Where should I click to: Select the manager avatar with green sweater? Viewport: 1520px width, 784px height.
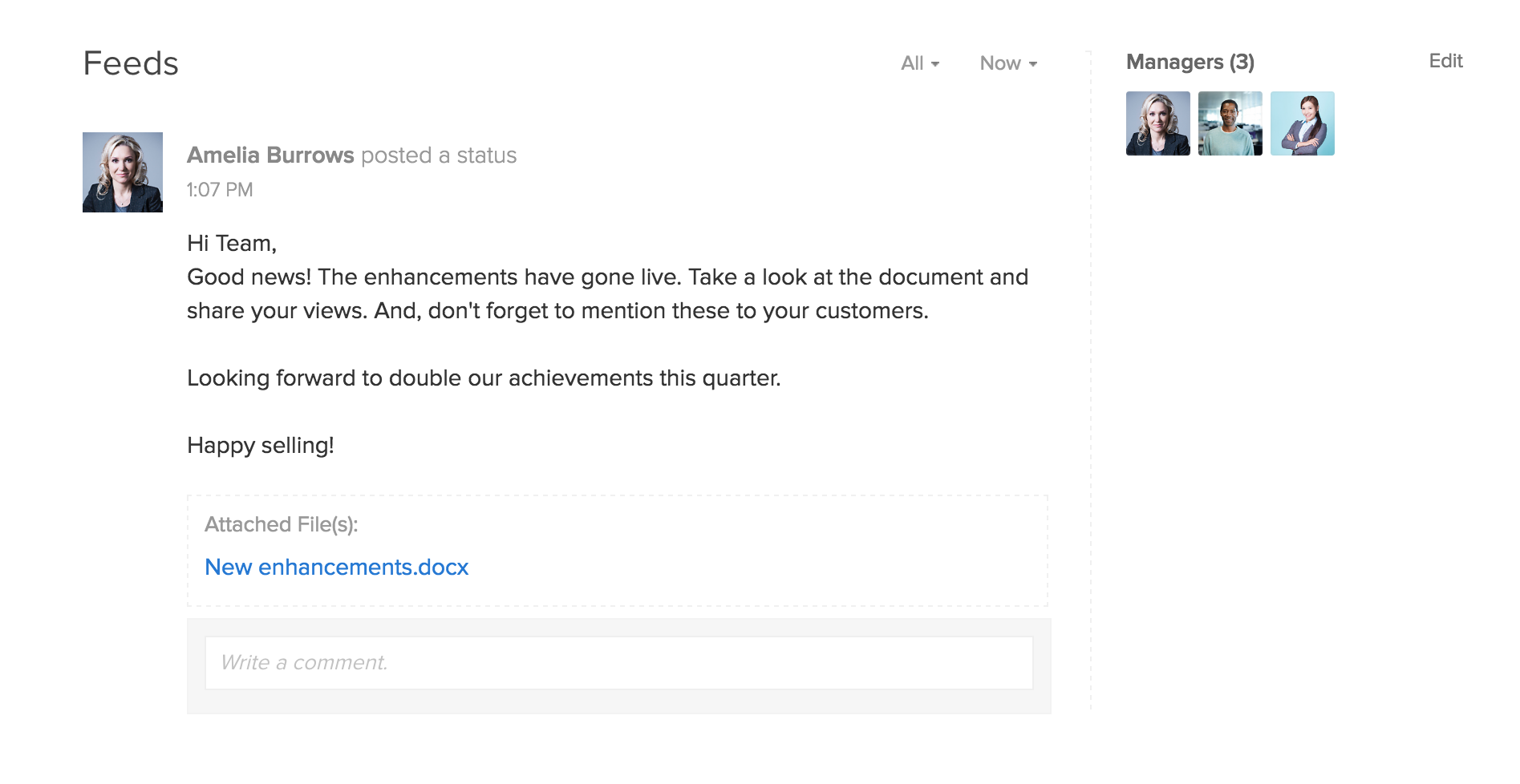tap(1230, 123)
